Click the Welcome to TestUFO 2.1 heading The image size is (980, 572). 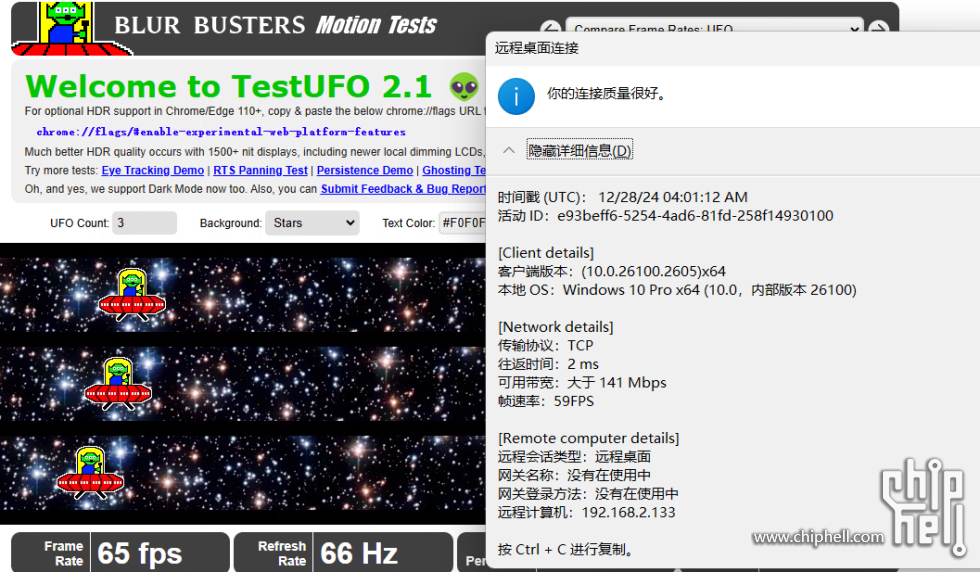pos(228,86)
